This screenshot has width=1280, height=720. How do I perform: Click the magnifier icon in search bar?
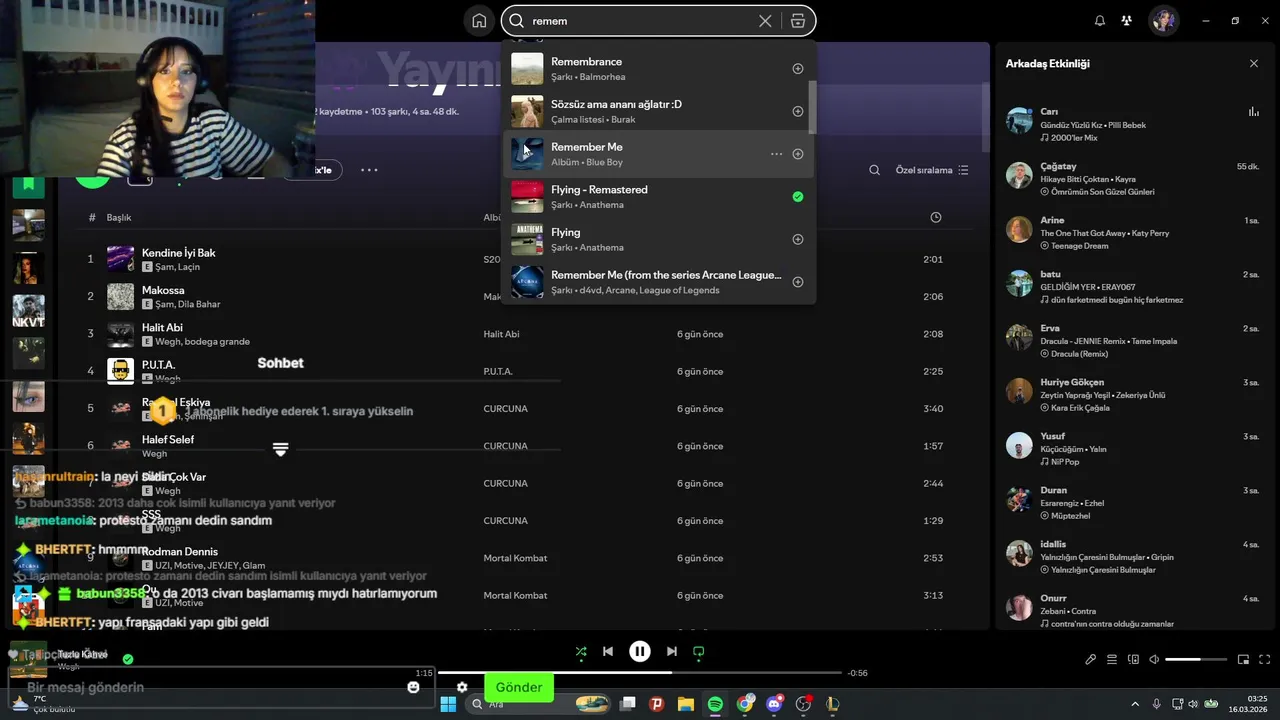tap(517, 21)
